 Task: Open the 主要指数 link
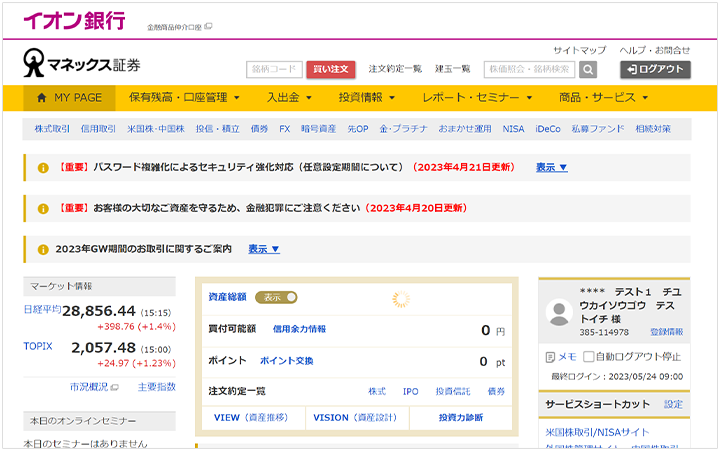157,387
